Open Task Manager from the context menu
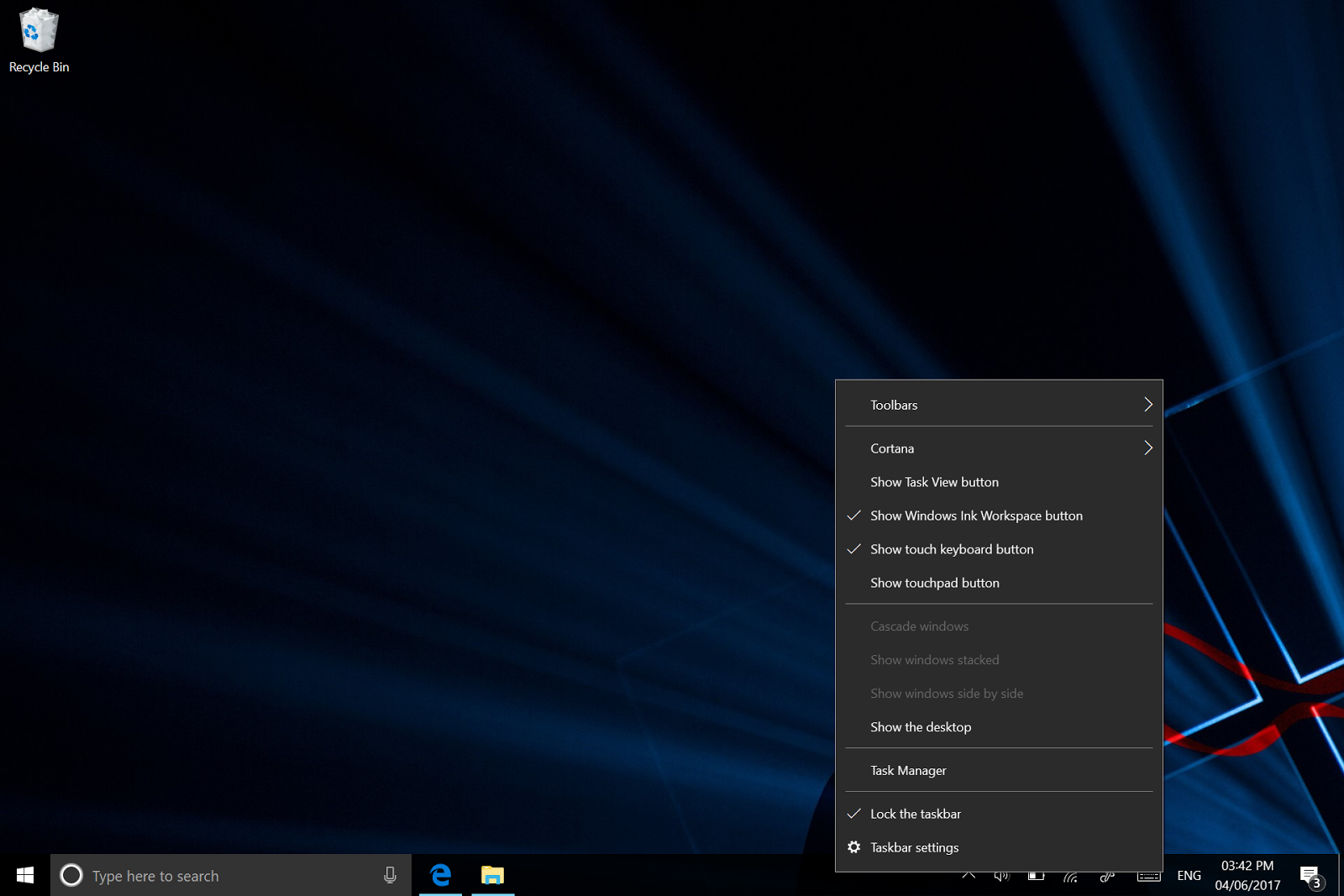This screenshot has width=1344, height=896. tap(908, 770)
